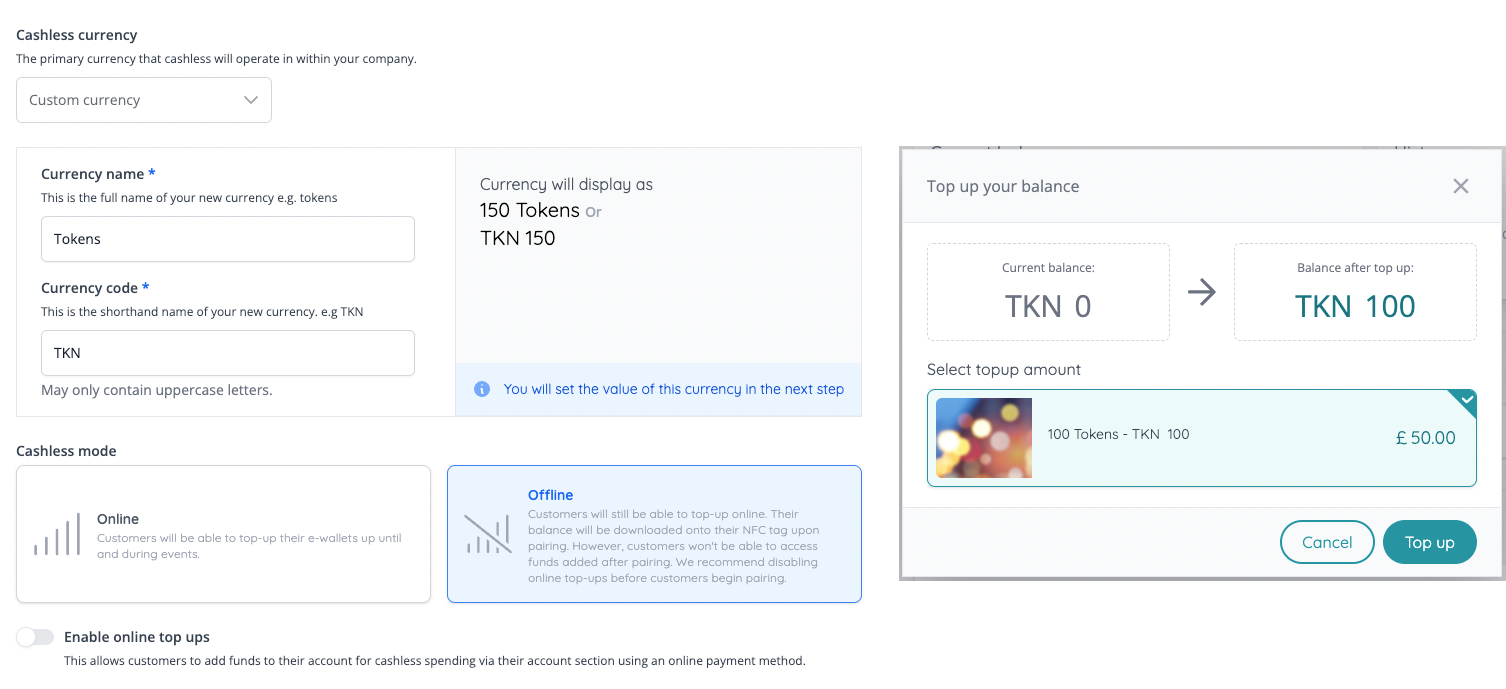The image size is (1506, 689).
Task: Click the chevron on the currency dropdown
Action: [x=251, y=100]
